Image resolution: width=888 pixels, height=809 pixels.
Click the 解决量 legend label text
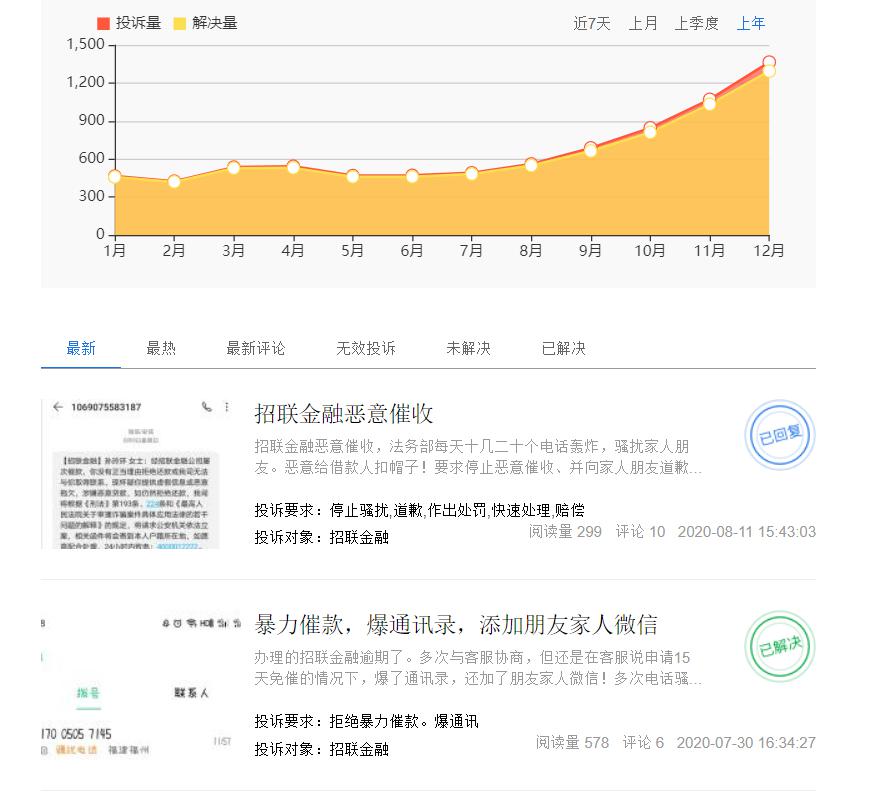215,23
